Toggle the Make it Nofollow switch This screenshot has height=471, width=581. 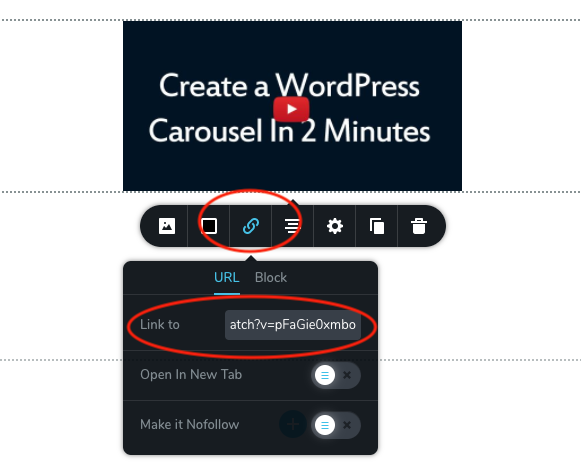[x=336, y=425]
